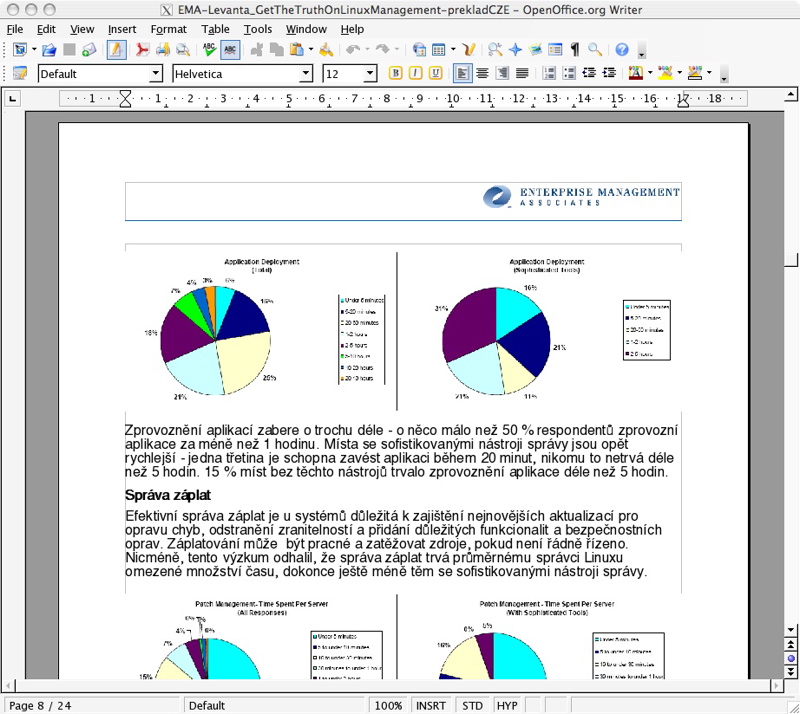Select Align Right
The image size is (800, 714).
(x=502, y=73)
